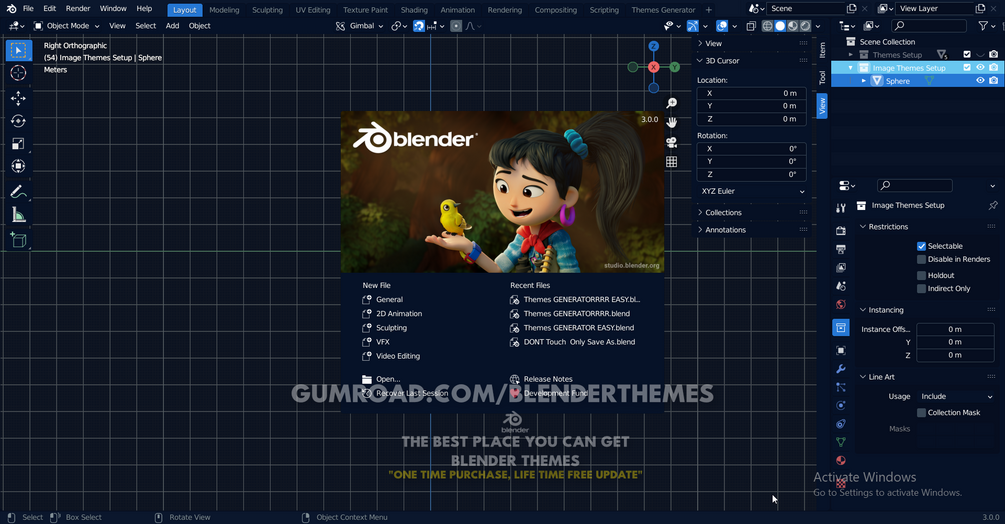1005x524 pixels.
Task: Click the 3D Cursor Location X field
Action: click(x=752, y=94)
